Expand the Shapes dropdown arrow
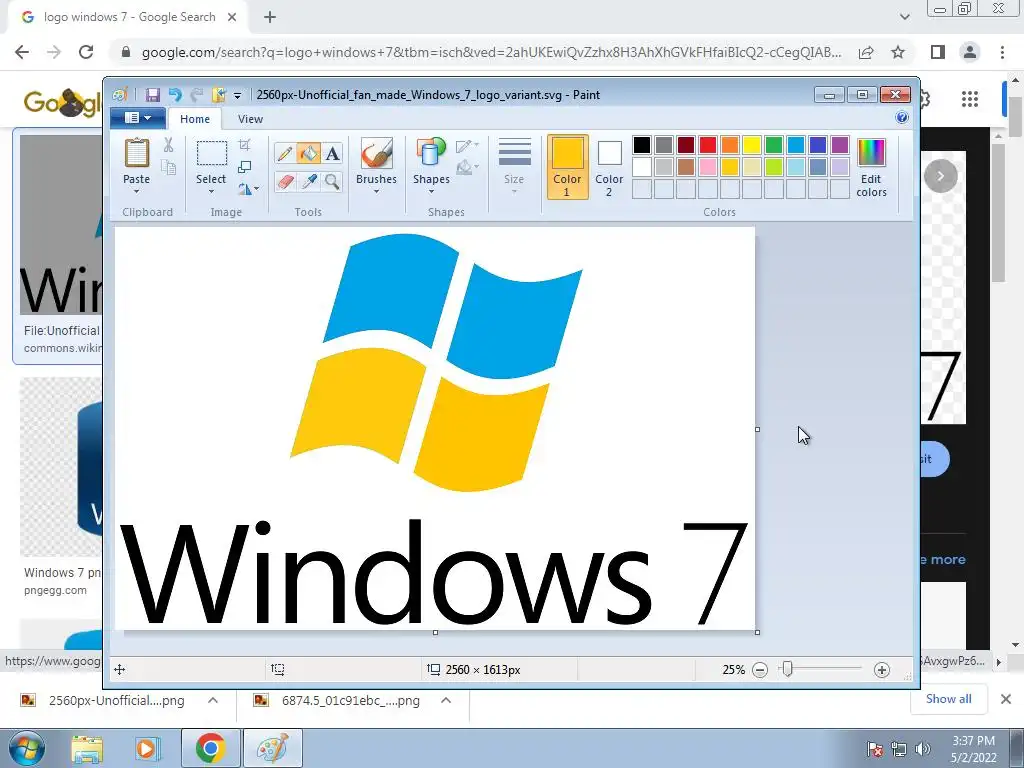This screenshot has height=768, width=1024. (431, 192)
